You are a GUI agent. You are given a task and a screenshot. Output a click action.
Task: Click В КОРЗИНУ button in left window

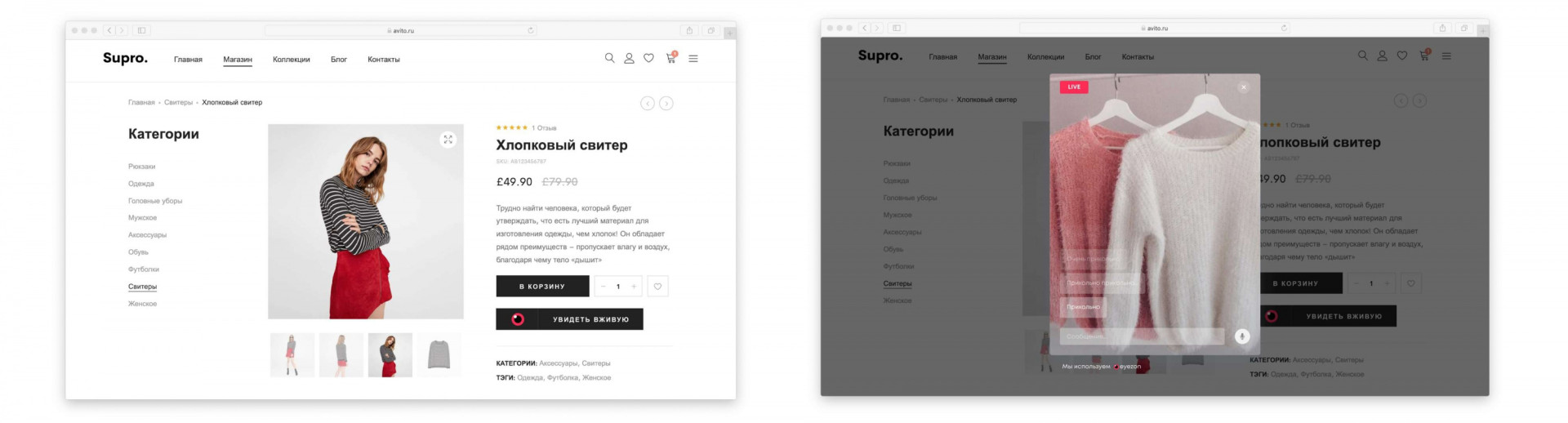[542, 287]
